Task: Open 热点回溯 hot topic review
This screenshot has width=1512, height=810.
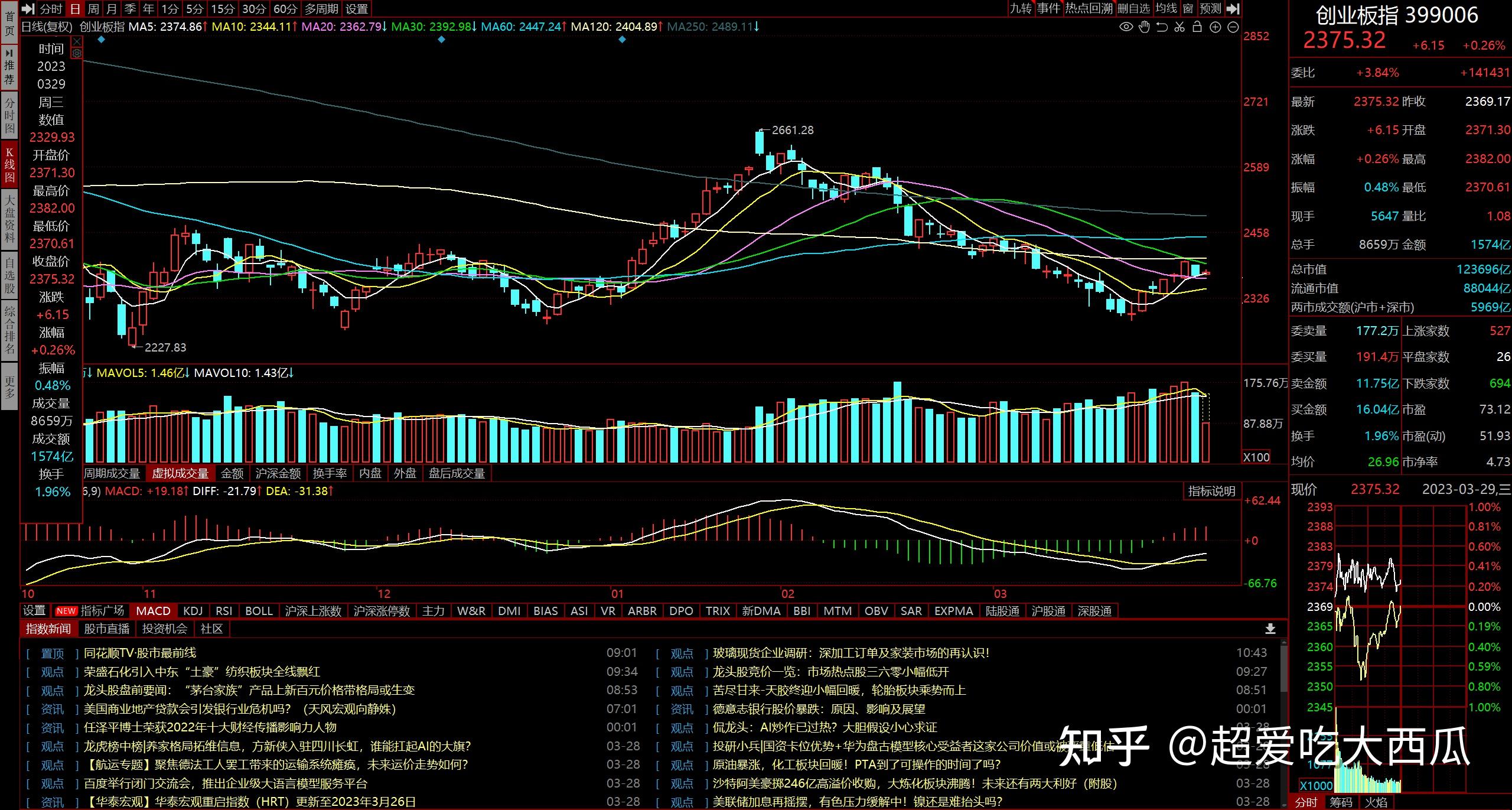Action: (x=1089, y=8)
